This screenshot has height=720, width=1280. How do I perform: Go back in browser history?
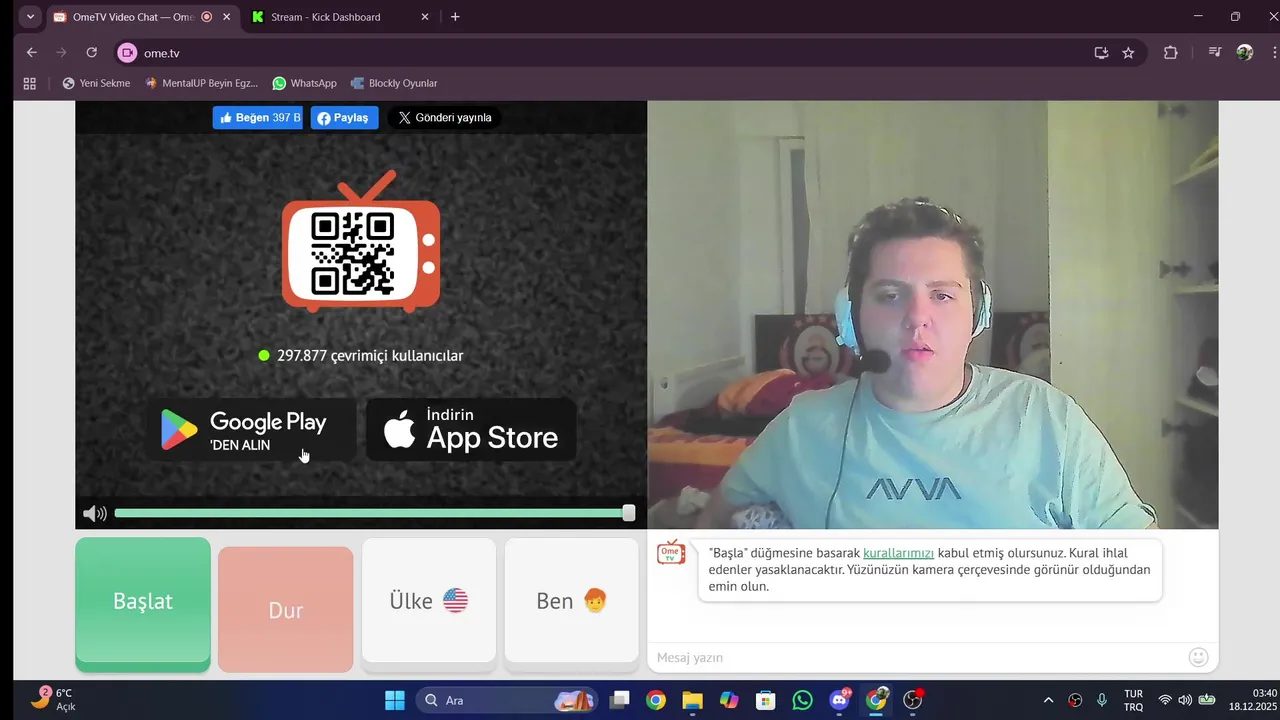coord(32,53)
